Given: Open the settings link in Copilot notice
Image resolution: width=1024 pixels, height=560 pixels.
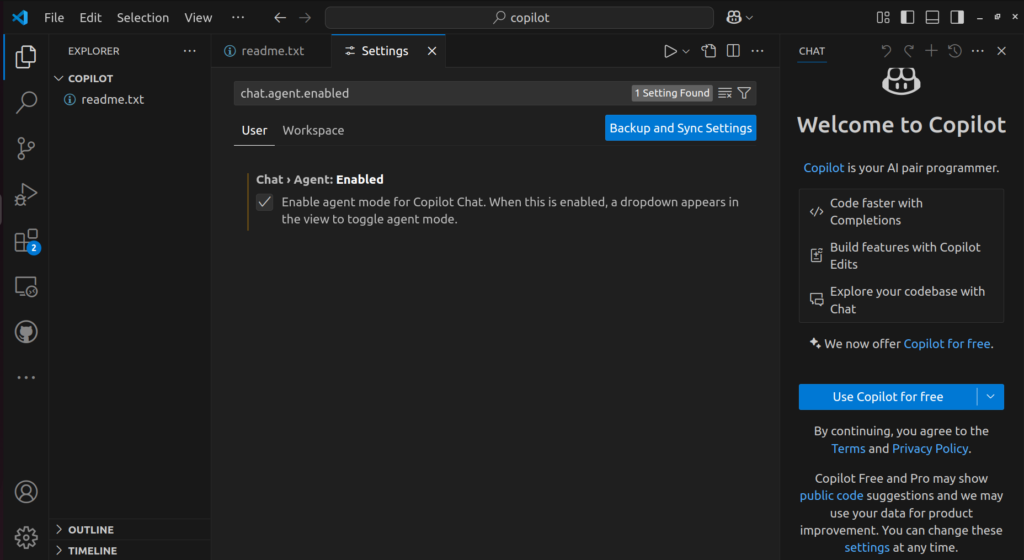Looking at the screenshot, I should point(867,548).
